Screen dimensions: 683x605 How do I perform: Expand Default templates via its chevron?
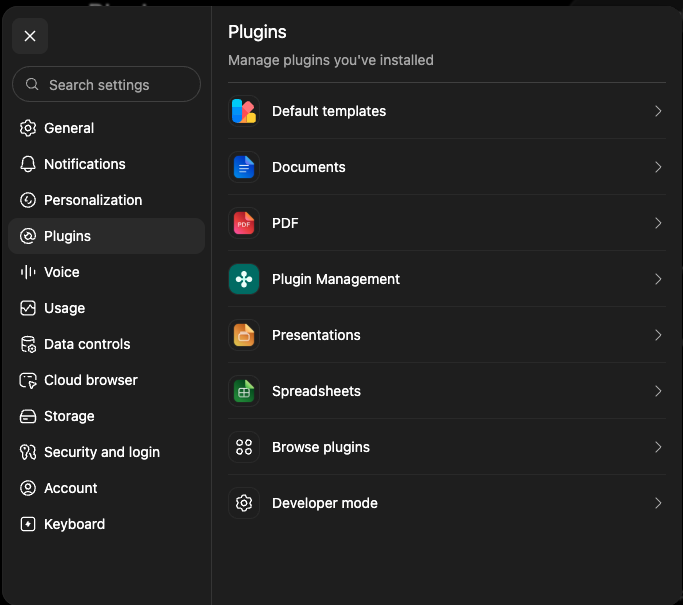[x=658, y=111]
